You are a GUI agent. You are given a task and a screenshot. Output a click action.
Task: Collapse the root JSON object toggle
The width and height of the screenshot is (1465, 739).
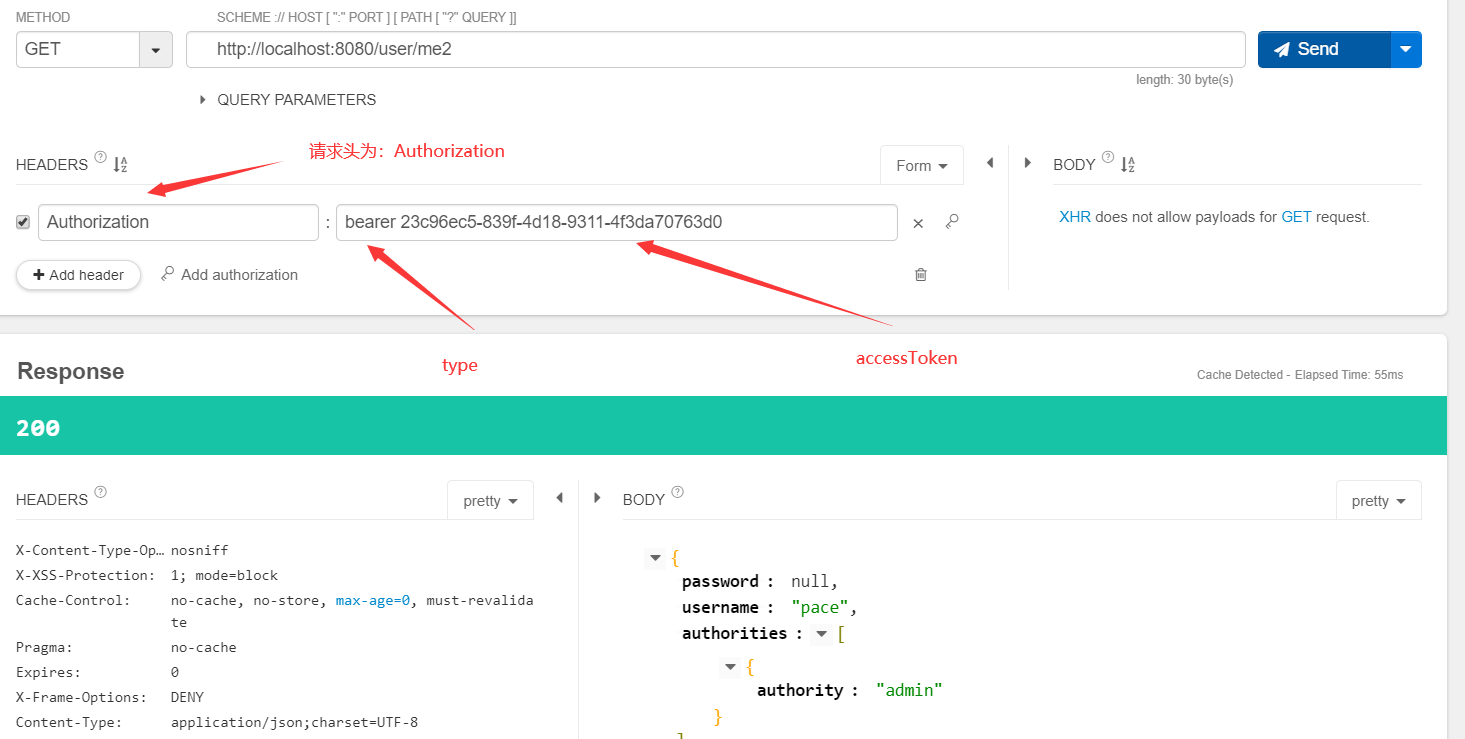pos(656,558)
